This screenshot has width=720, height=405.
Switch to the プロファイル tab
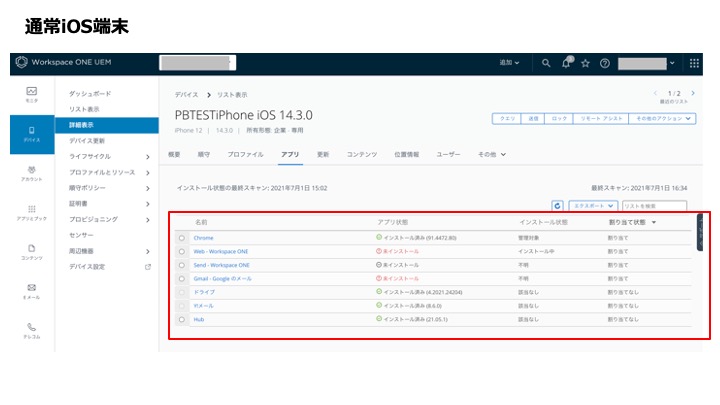click(245, 154)
